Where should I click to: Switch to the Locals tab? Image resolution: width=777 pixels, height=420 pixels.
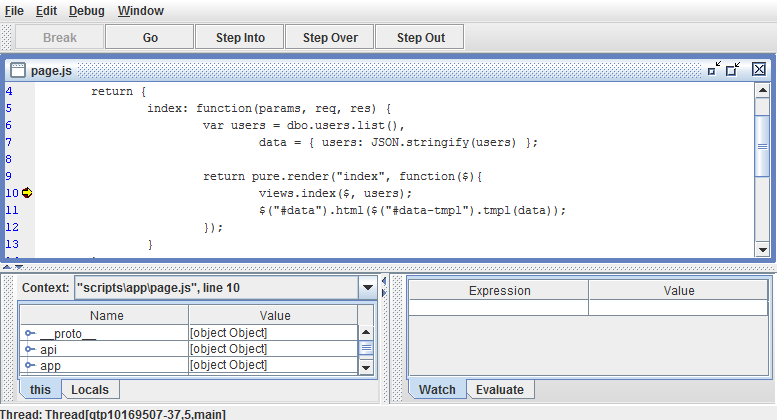90,389
